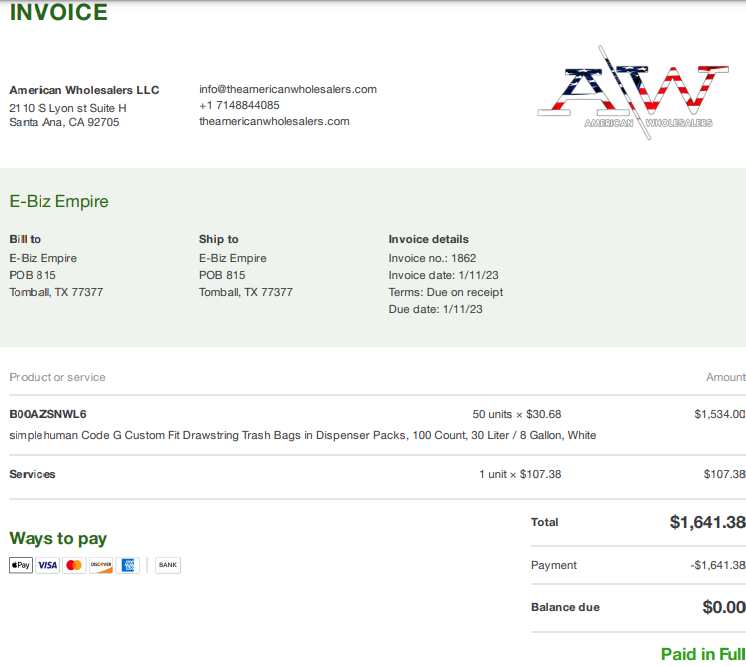Image resolution: width=746 pixels, height=666 pixels.
Task: Click the Apple Pay payment icon
Action: (21, 565)
